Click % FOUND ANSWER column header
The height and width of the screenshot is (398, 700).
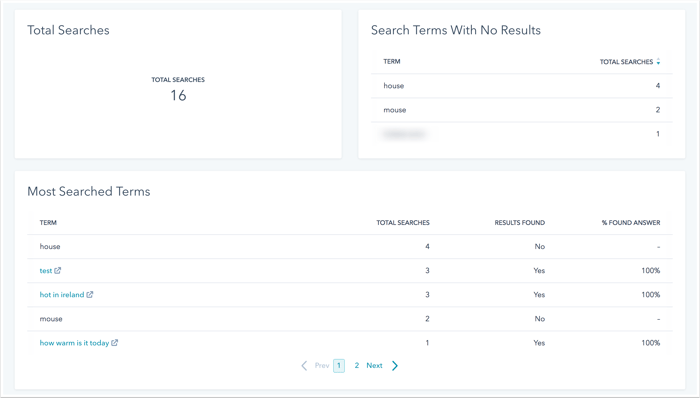[631, 222]
